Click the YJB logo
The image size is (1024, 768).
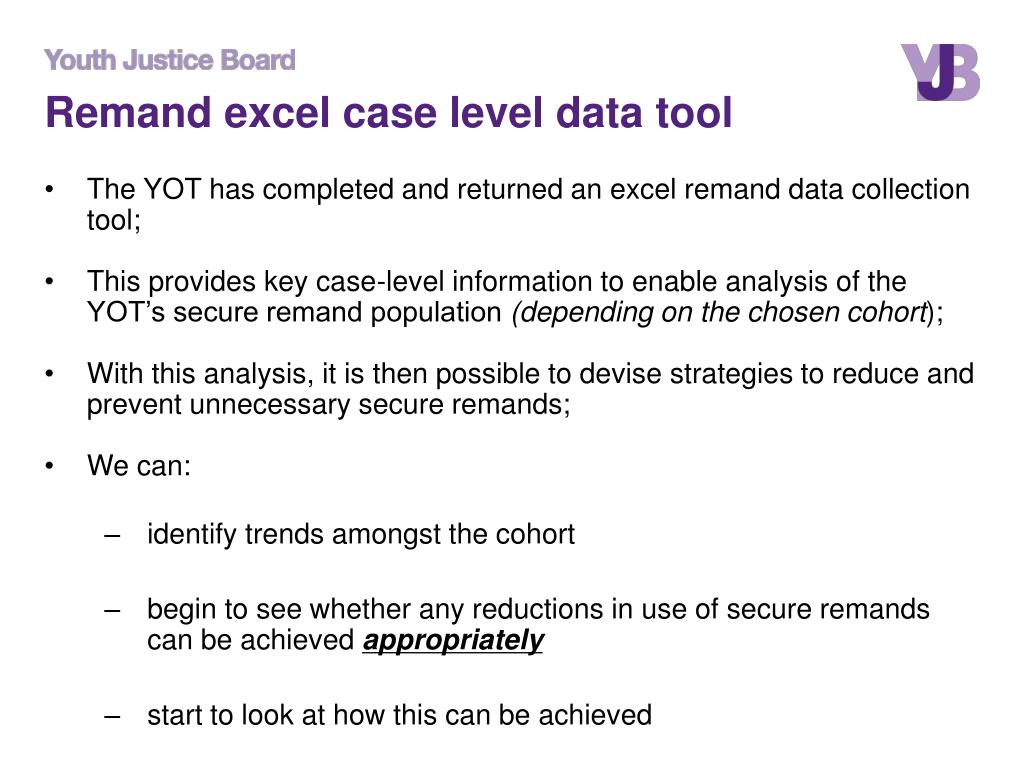[x=939, y=72]
